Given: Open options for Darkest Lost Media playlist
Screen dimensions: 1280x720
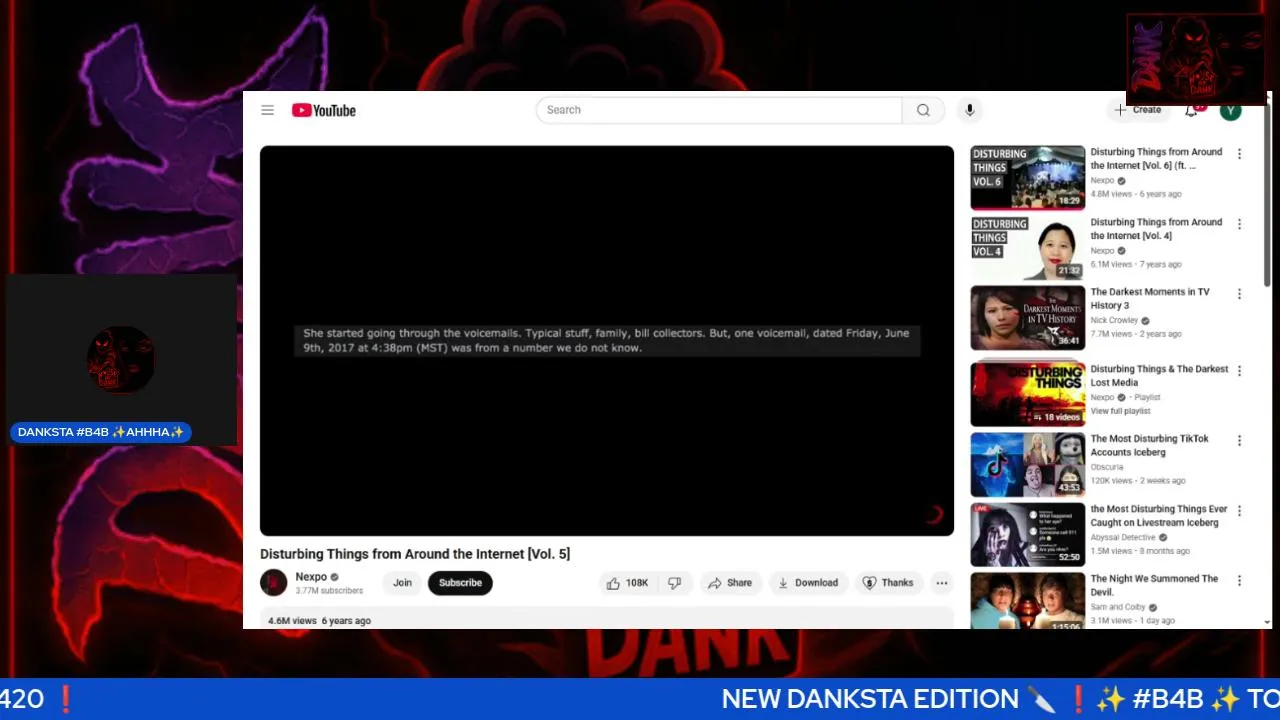Looking at the screenshot, I should coord(1239,370).
